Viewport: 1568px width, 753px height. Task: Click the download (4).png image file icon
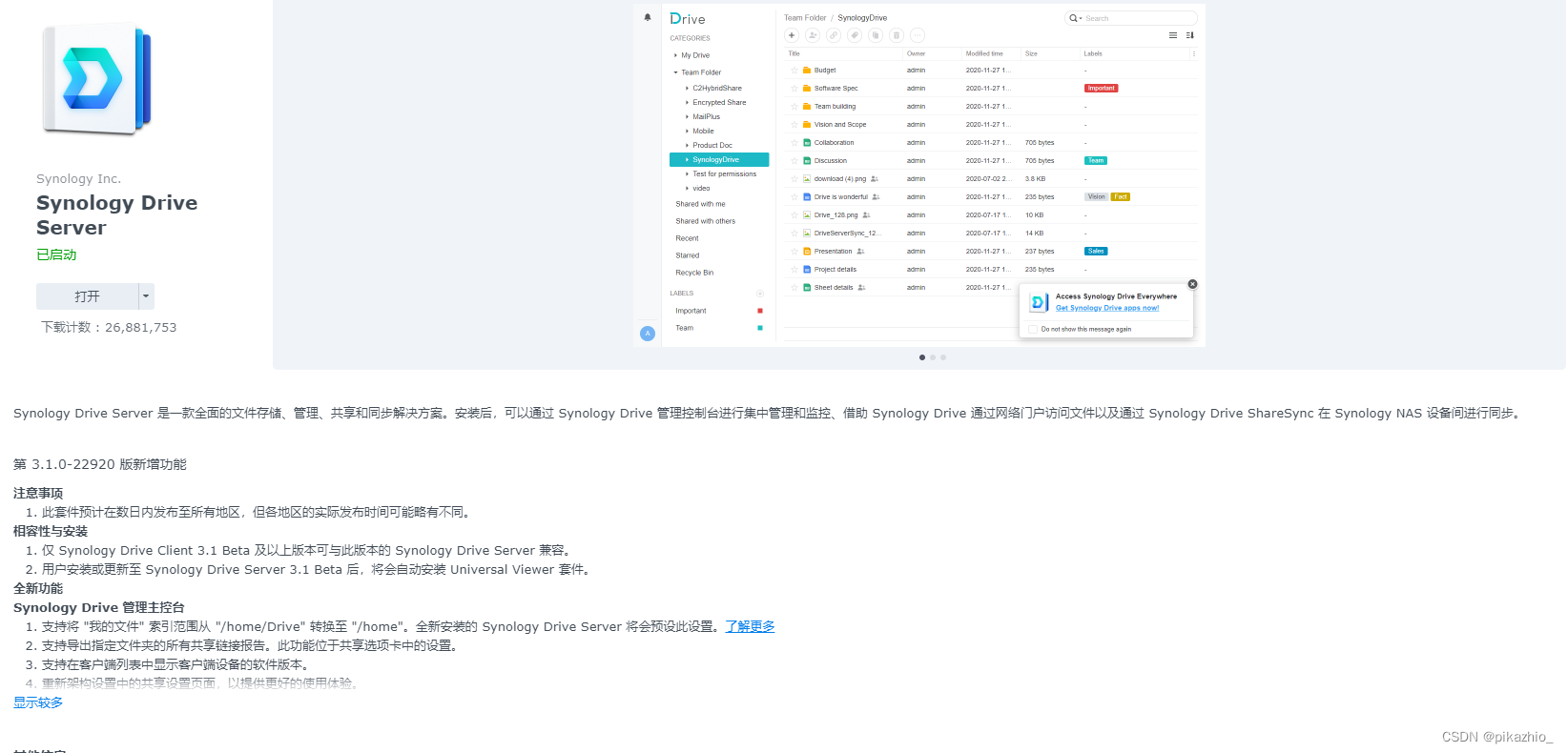click(x=807, y=179)
